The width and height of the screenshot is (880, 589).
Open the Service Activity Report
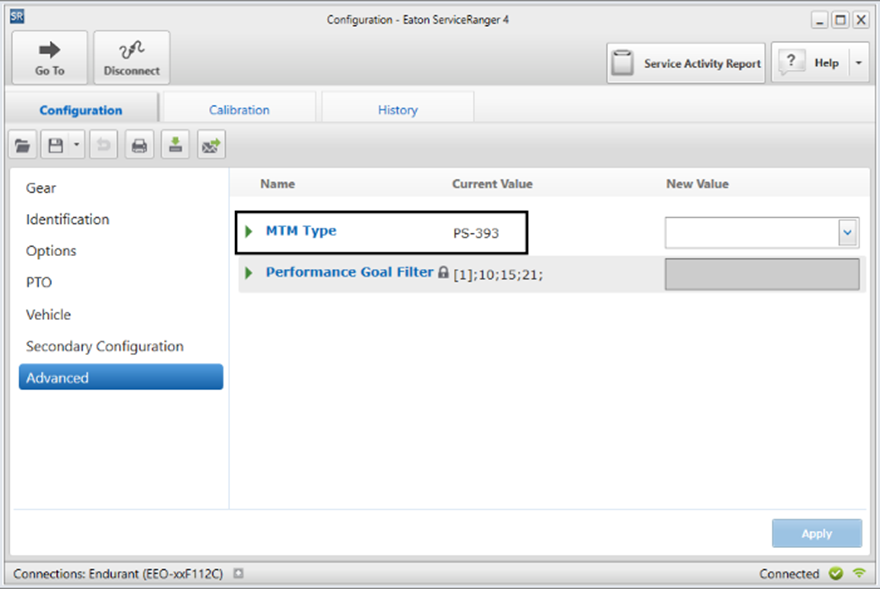686,63
